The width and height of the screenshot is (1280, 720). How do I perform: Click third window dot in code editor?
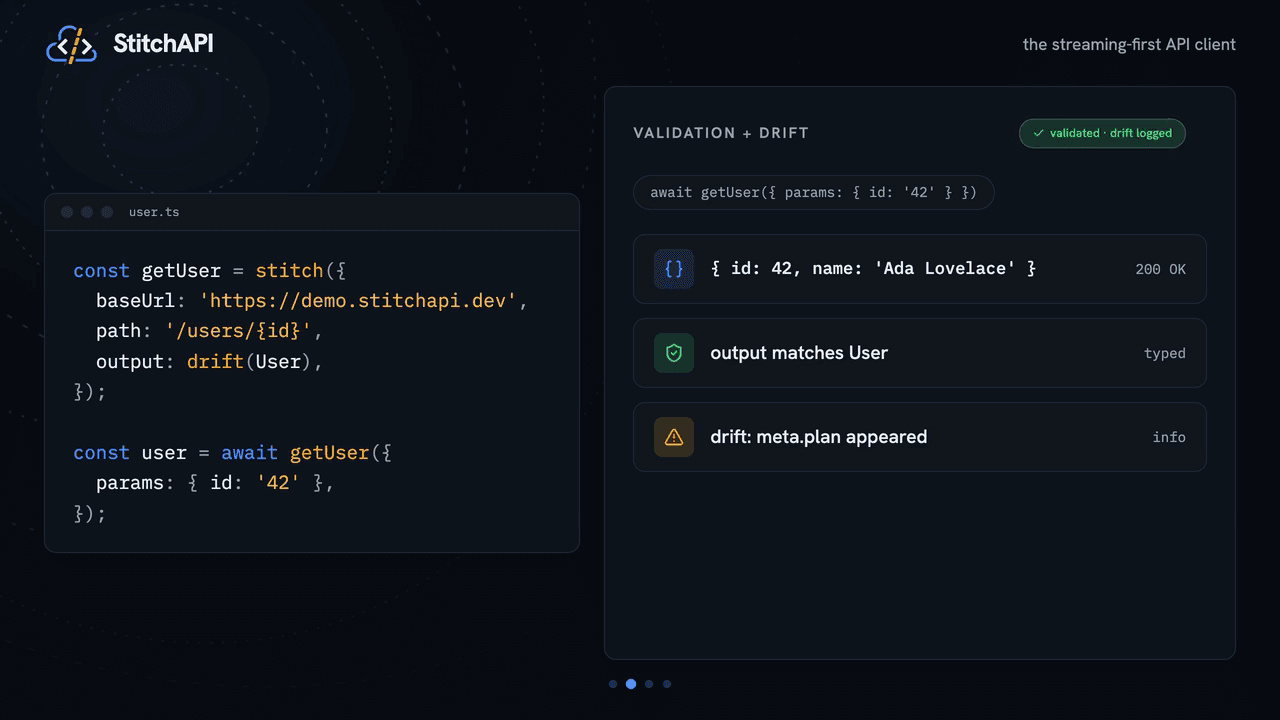click(x=107, y=212)
